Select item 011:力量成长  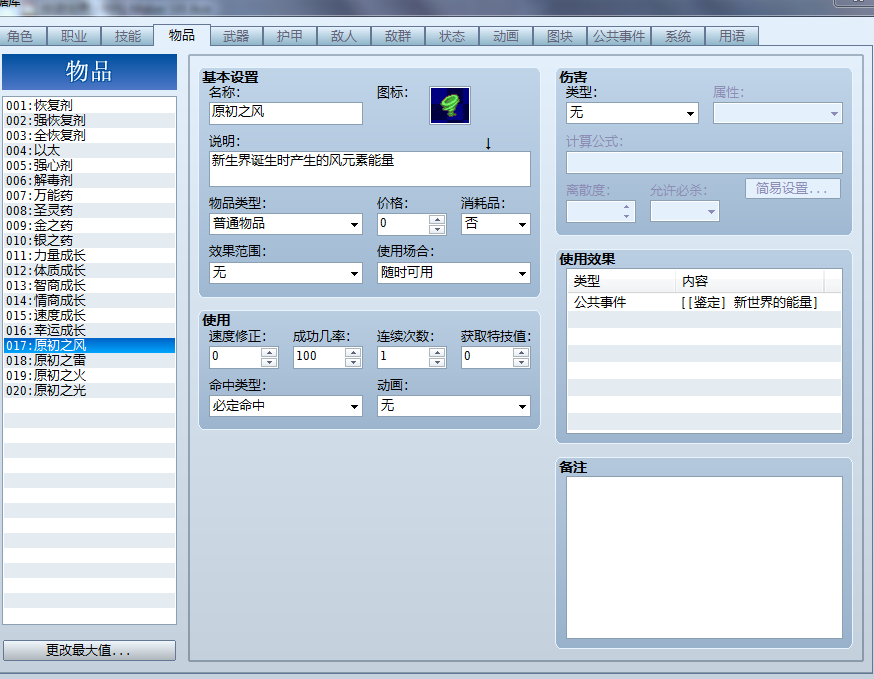click(89, 256)
